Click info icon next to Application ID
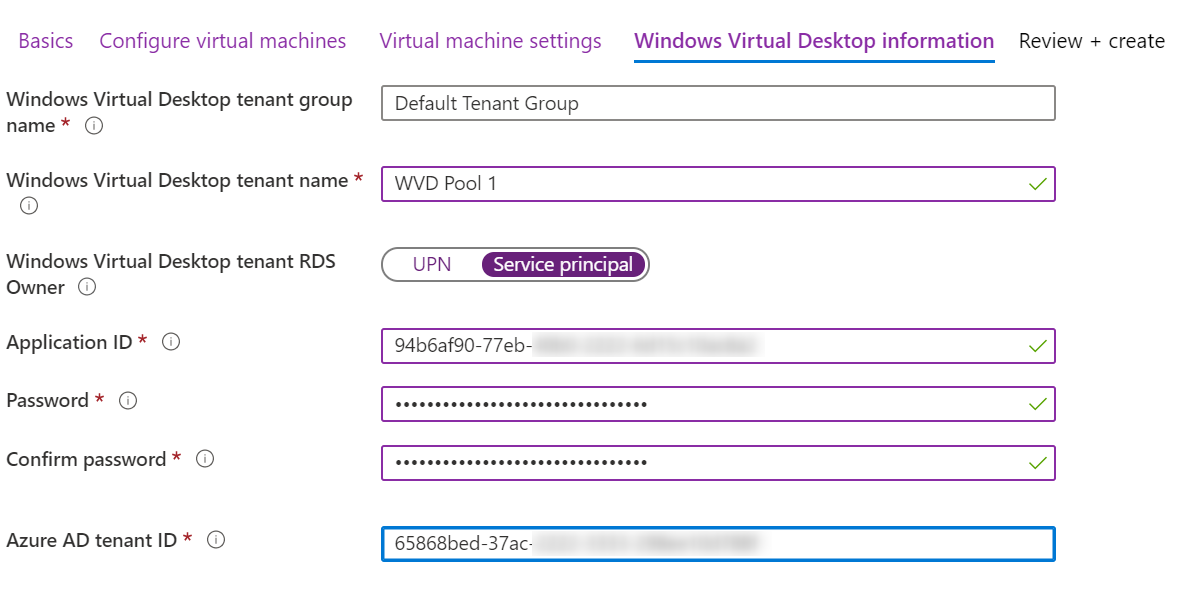 [x=171, y=342]
